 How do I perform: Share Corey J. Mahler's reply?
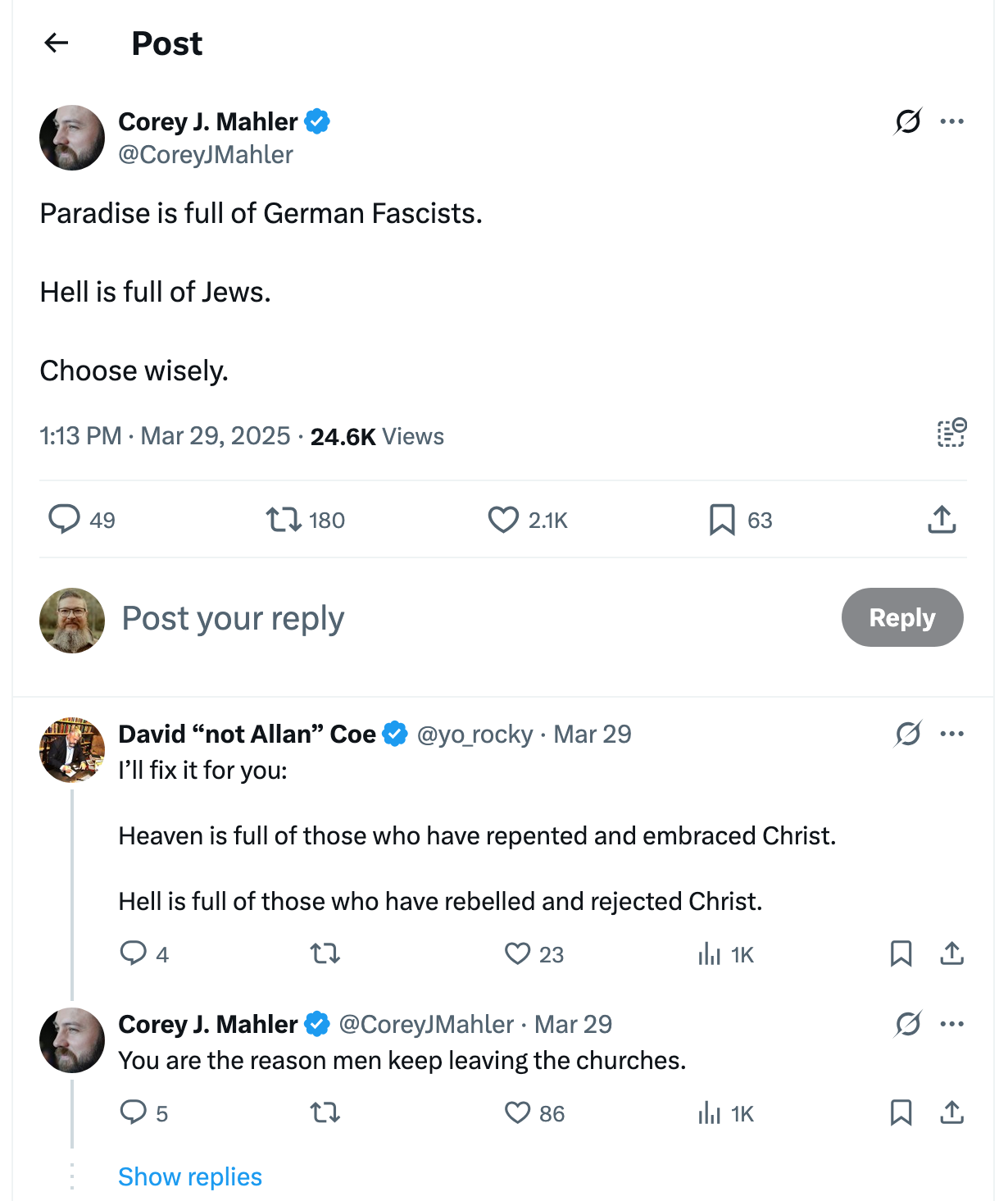951,1112
